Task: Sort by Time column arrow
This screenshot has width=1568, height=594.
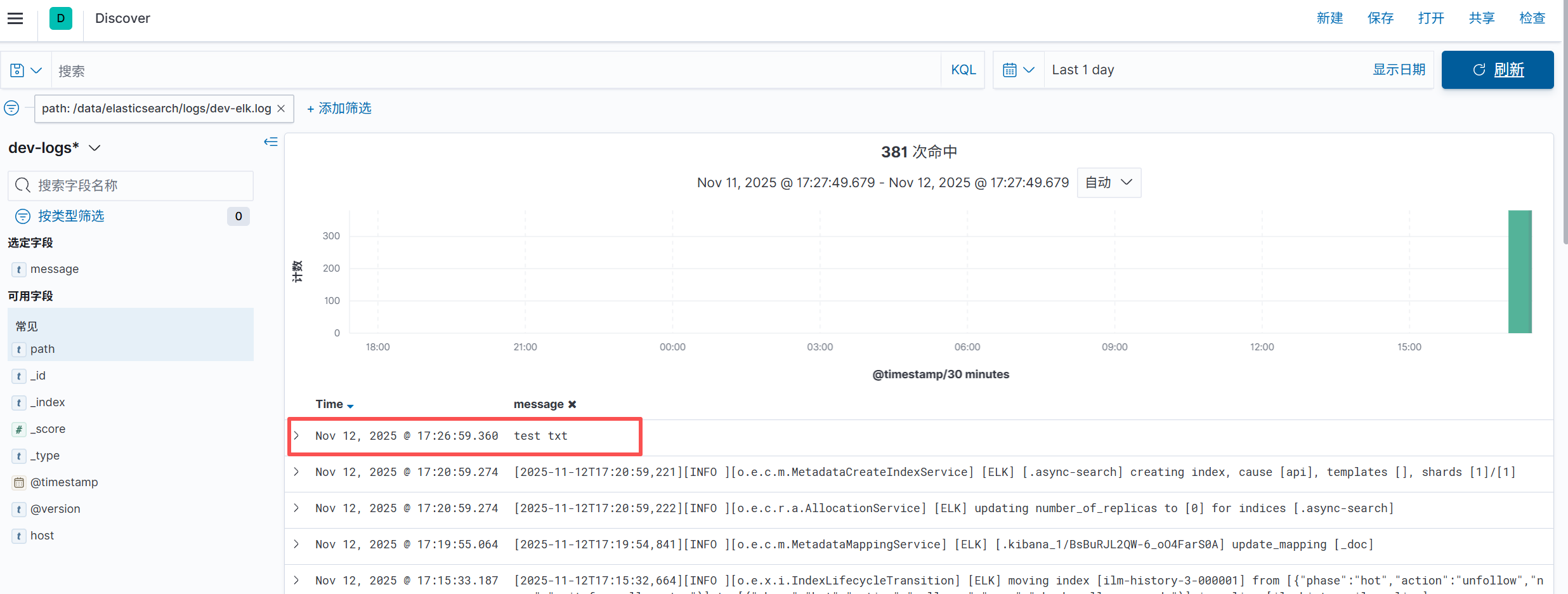Action: tap(350, 406)
